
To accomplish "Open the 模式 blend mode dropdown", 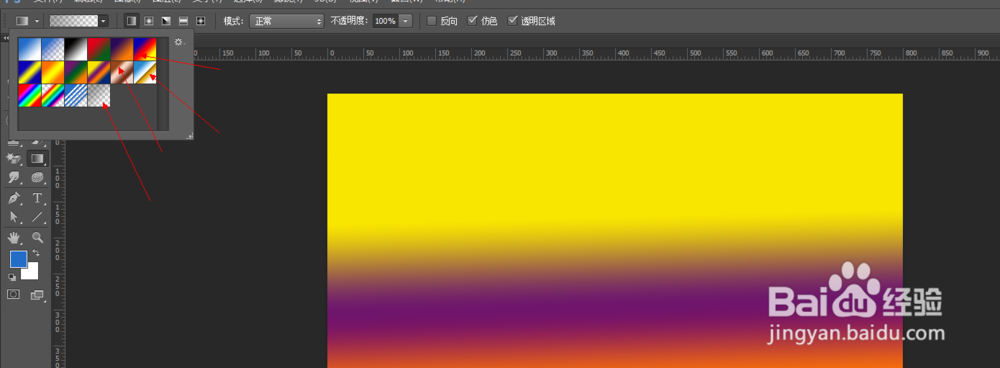I will click(x=287, y=21).
